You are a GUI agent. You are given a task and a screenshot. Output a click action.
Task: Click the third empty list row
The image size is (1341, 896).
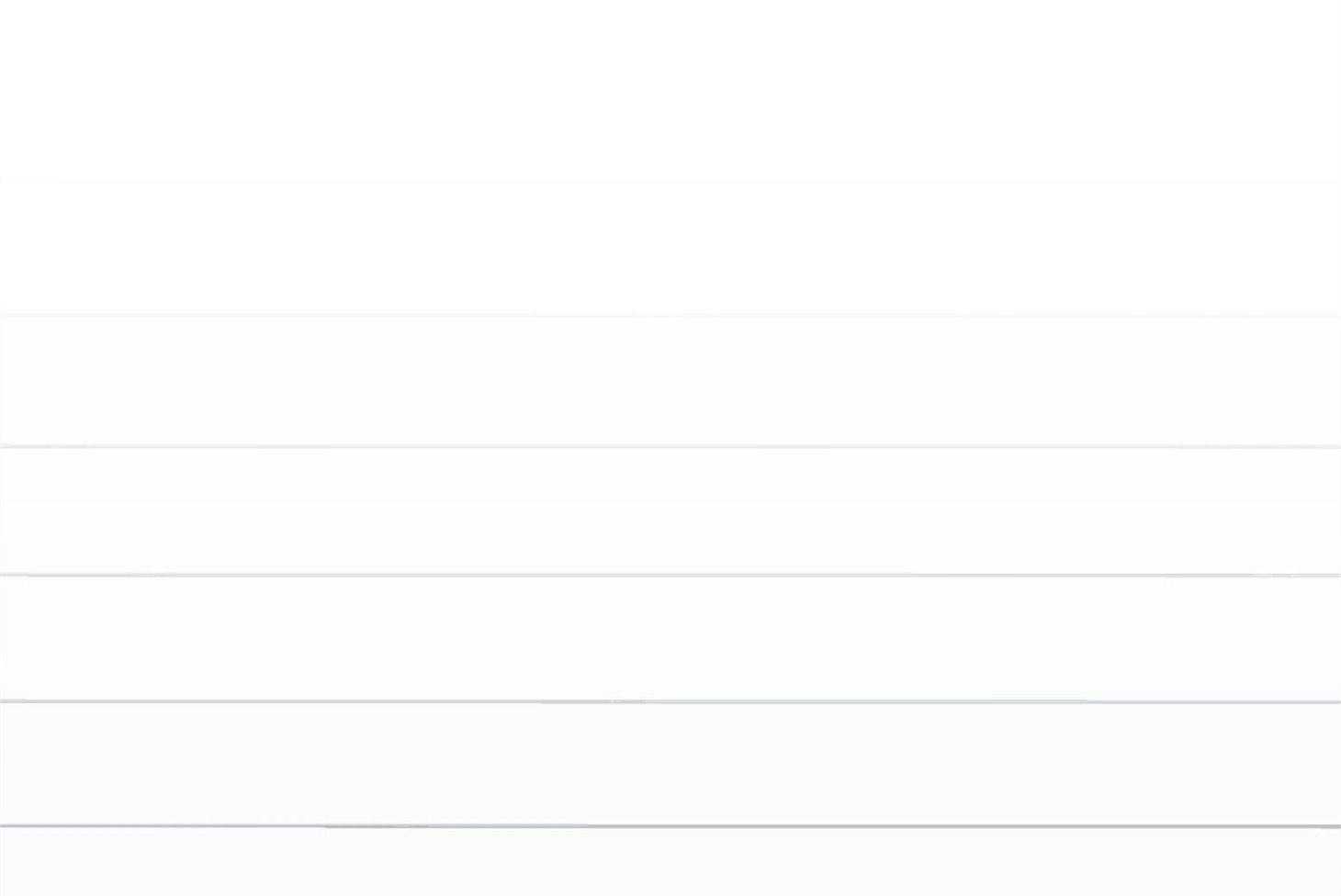[670, 380]
